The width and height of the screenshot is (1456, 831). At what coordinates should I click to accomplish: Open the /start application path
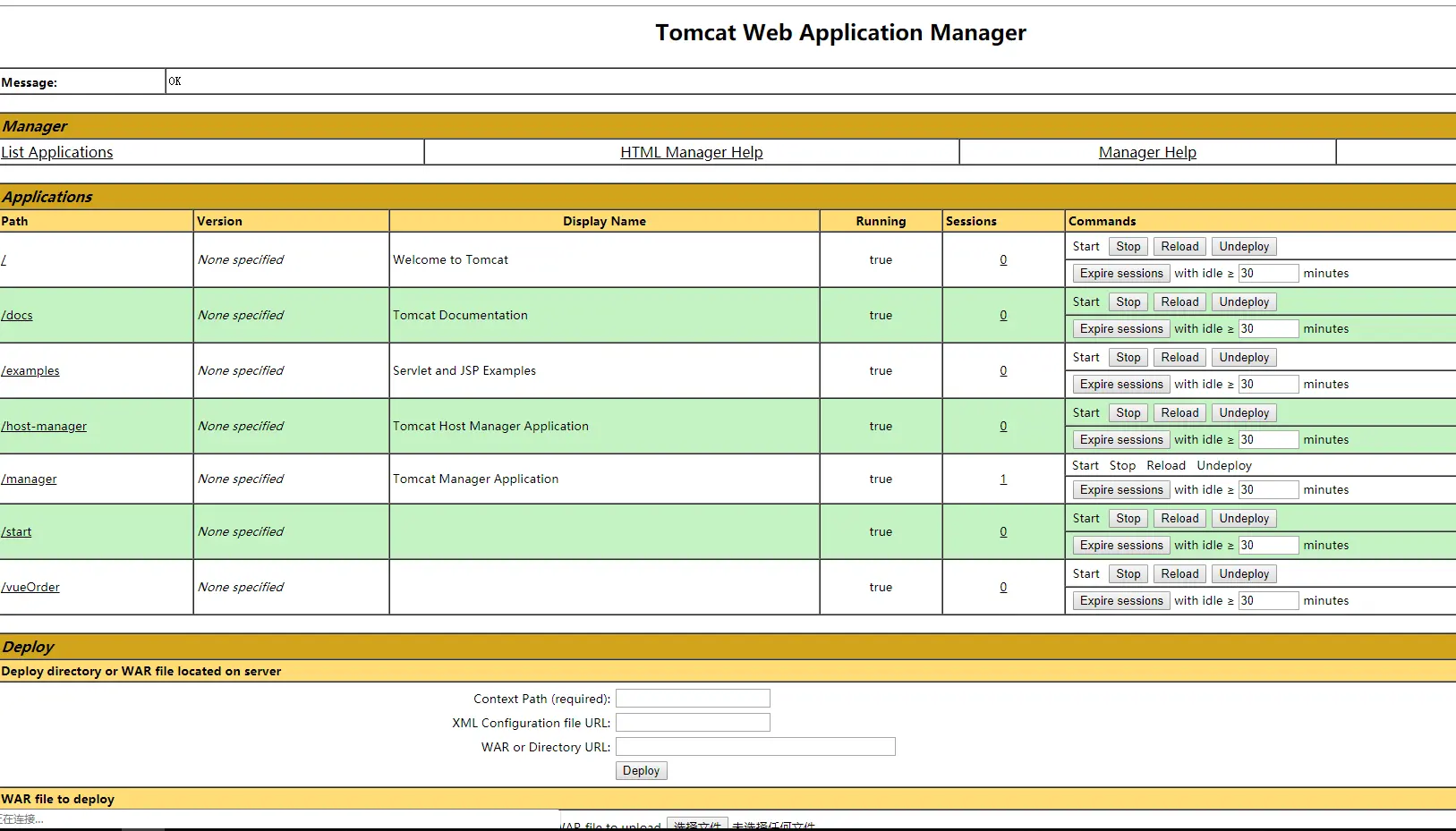pyautogui.click(x=16, y=532)
